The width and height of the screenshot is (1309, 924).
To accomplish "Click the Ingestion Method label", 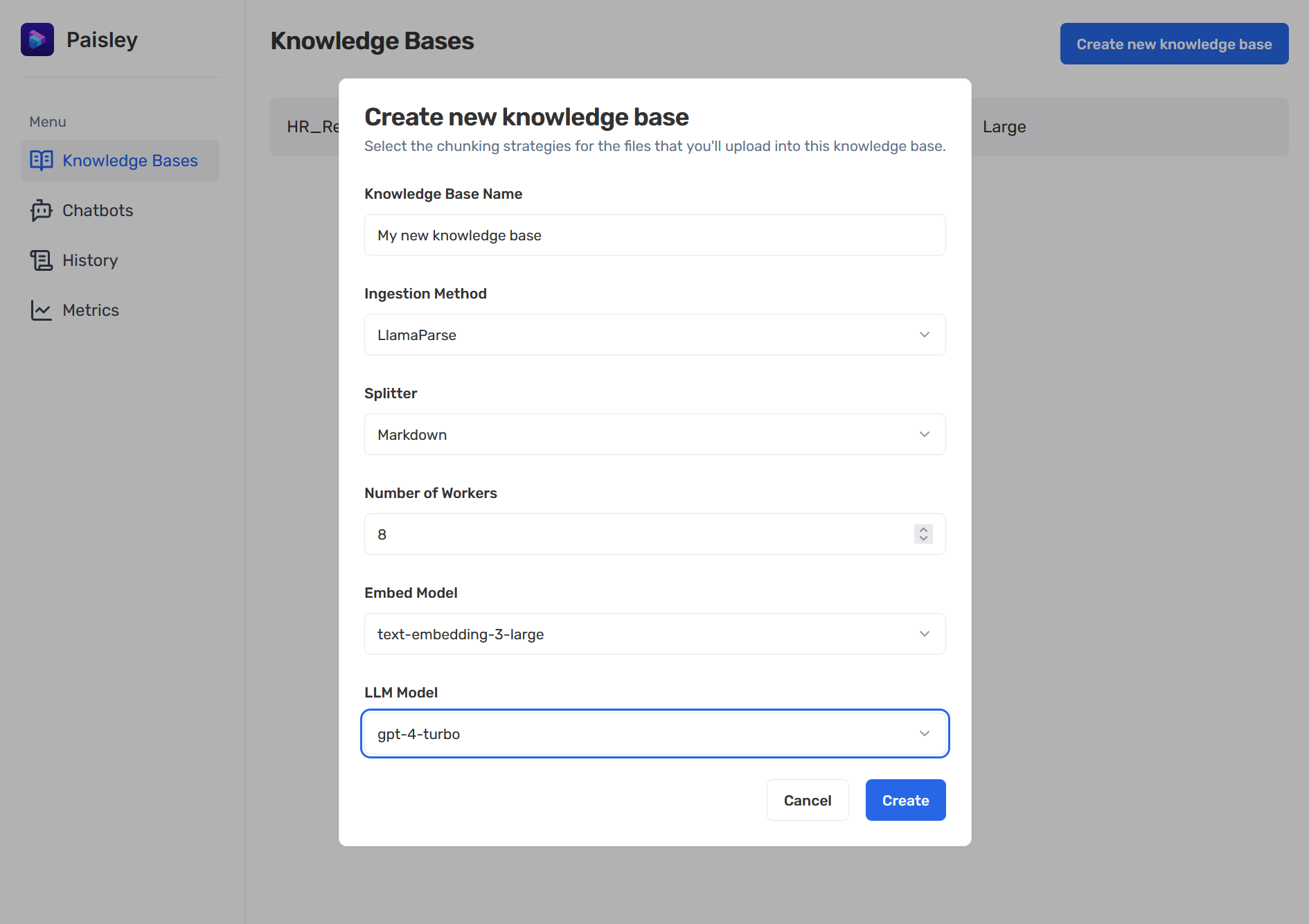I will (425, 294).
